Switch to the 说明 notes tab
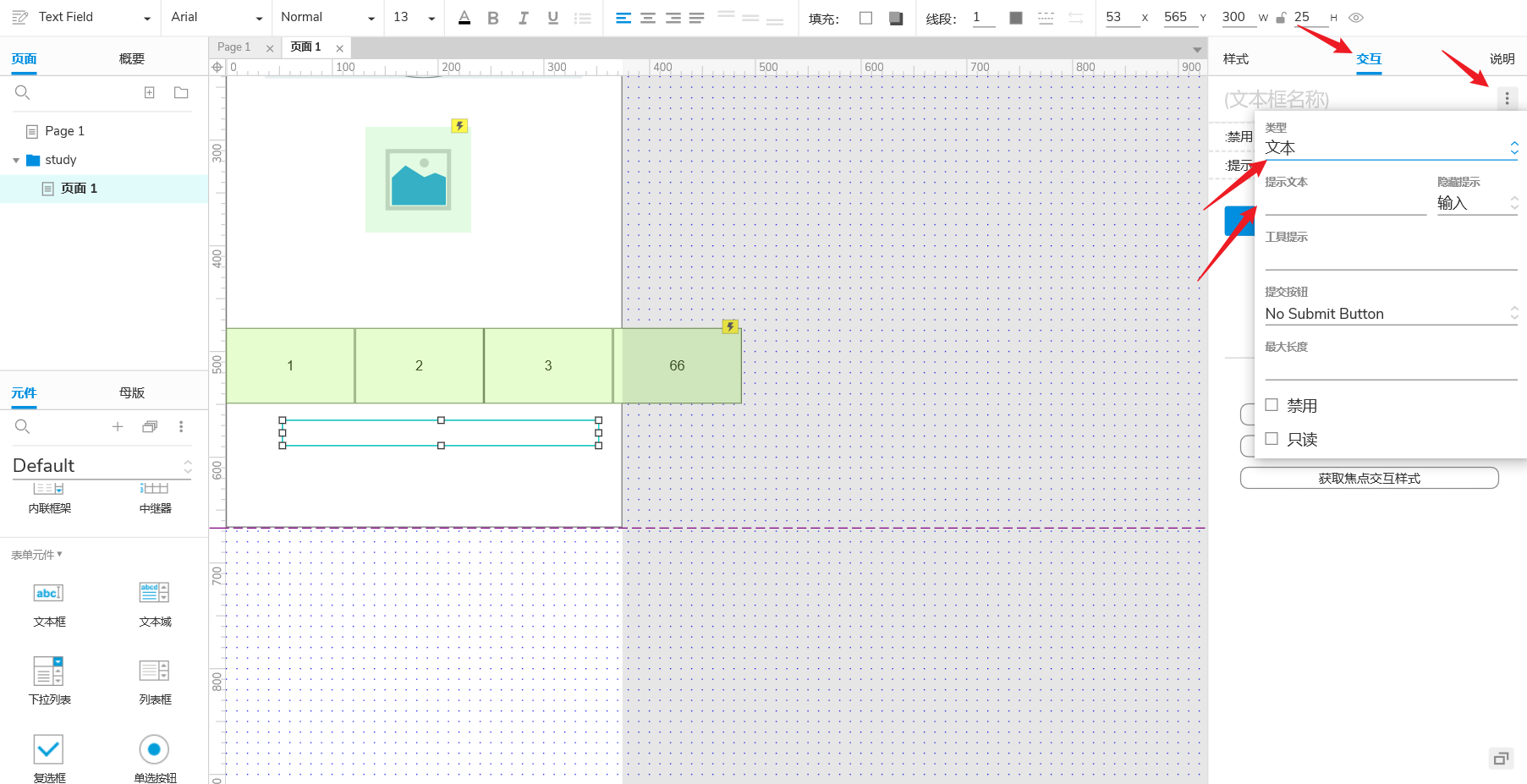The height and width of the screenshot is (784, 1527). (x=1502, y=58)
